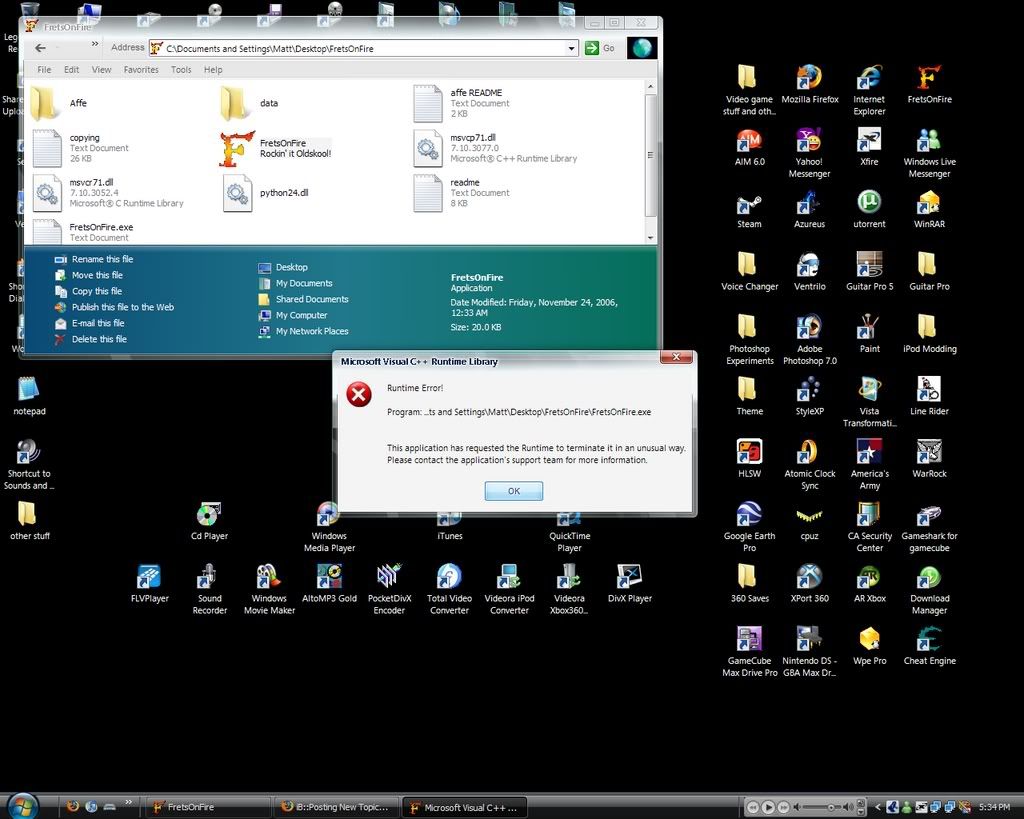Viewport: 1024px width, 819px height.
Task: Open the File menu in Explorer
Action: 44,70
